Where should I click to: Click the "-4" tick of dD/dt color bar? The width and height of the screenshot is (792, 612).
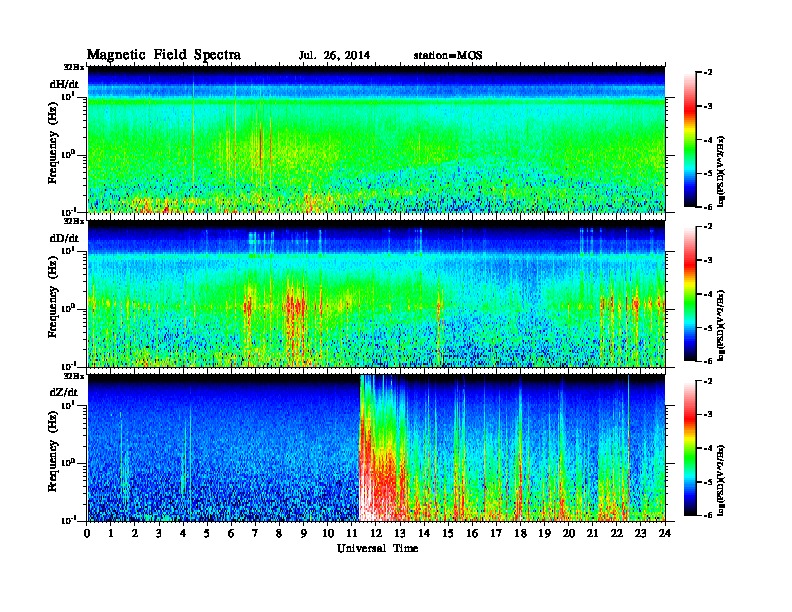tap(708, 294)
